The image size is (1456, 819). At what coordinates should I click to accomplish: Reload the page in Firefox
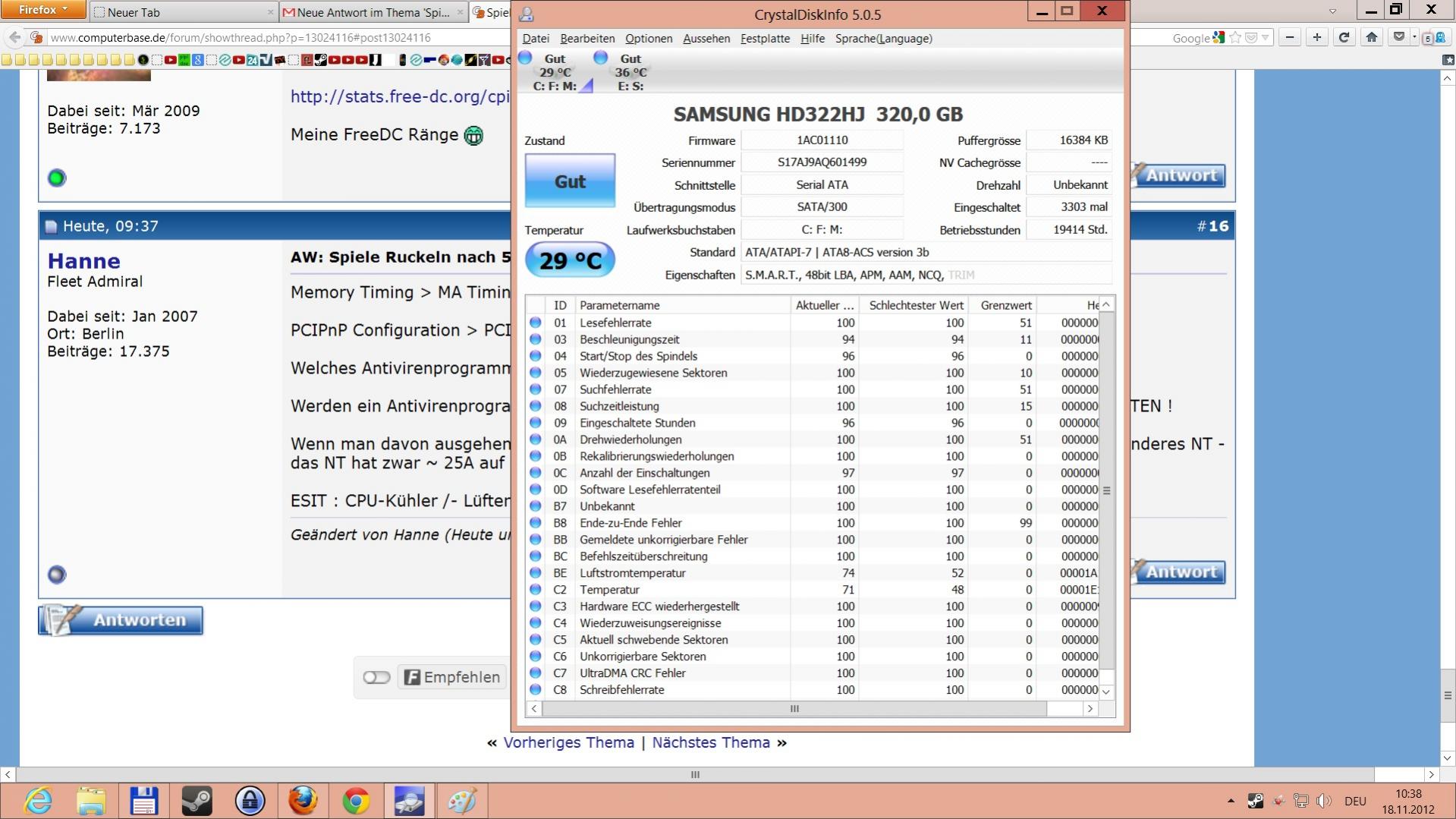pyautogui.click(x=1344, y=37)
